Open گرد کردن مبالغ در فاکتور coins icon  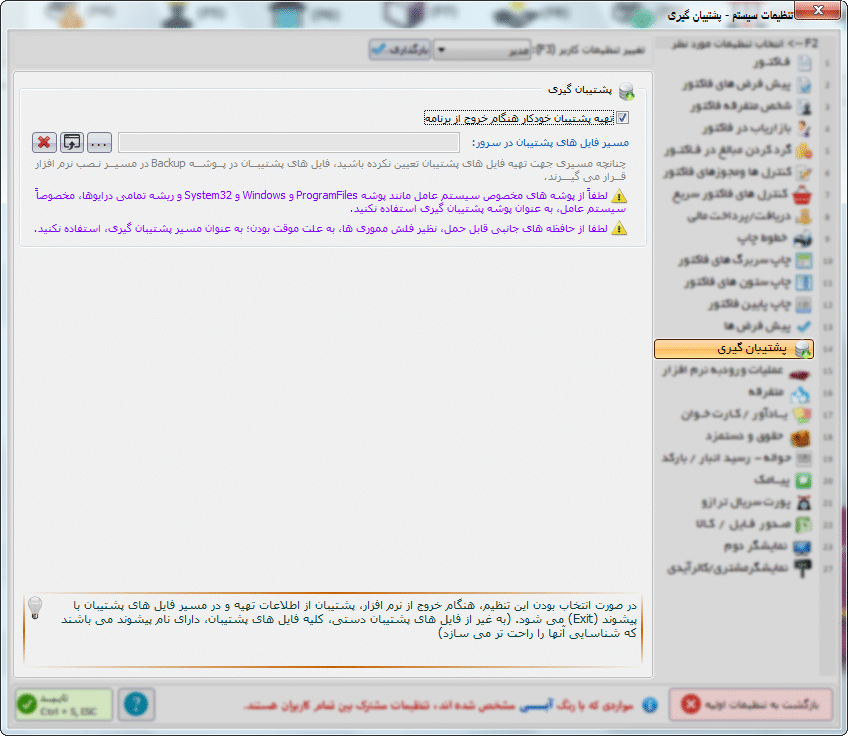coord(804,150)
